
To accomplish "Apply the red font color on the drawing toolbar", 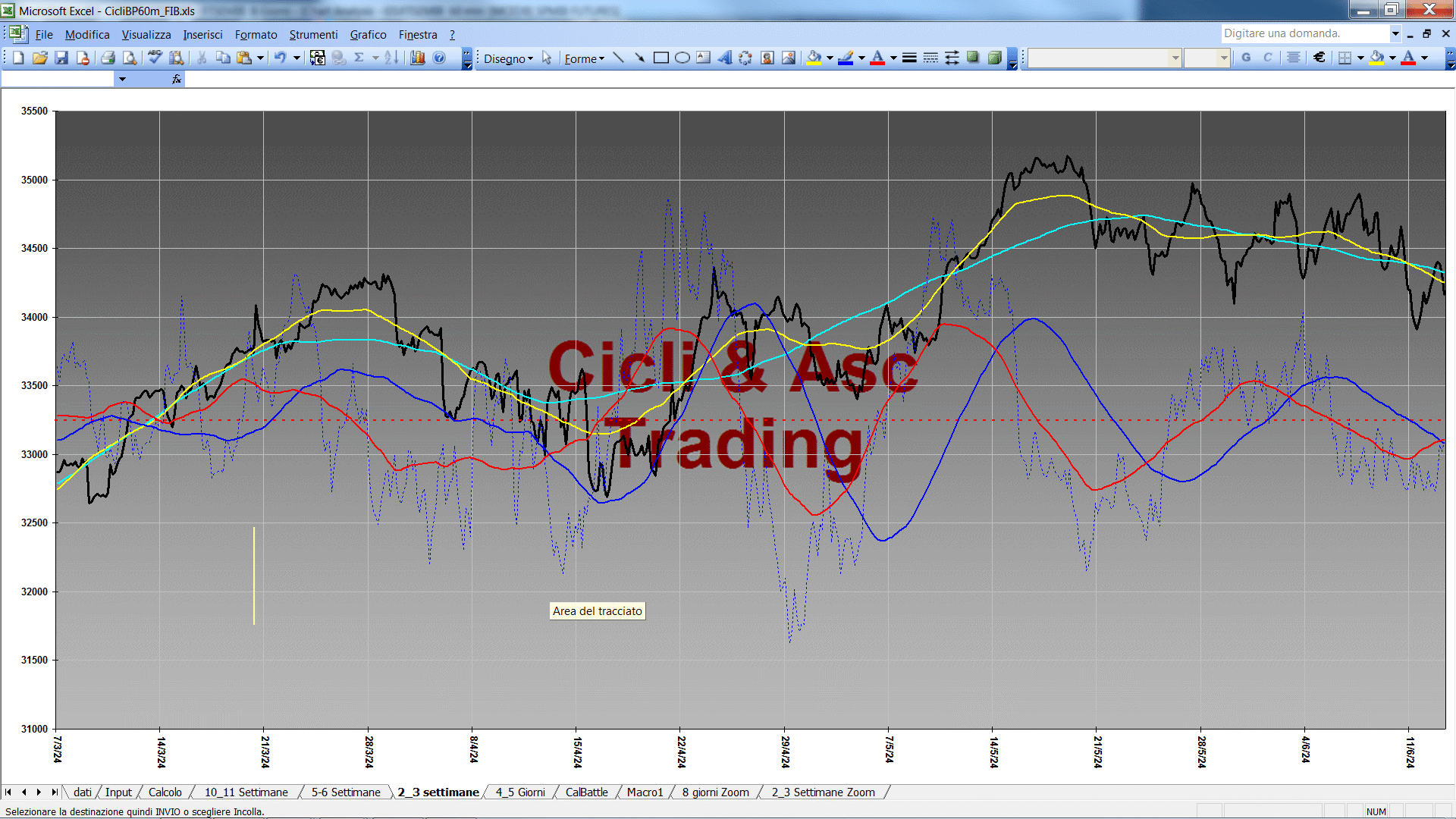I will pyautogui.click(x=877, y=58).
